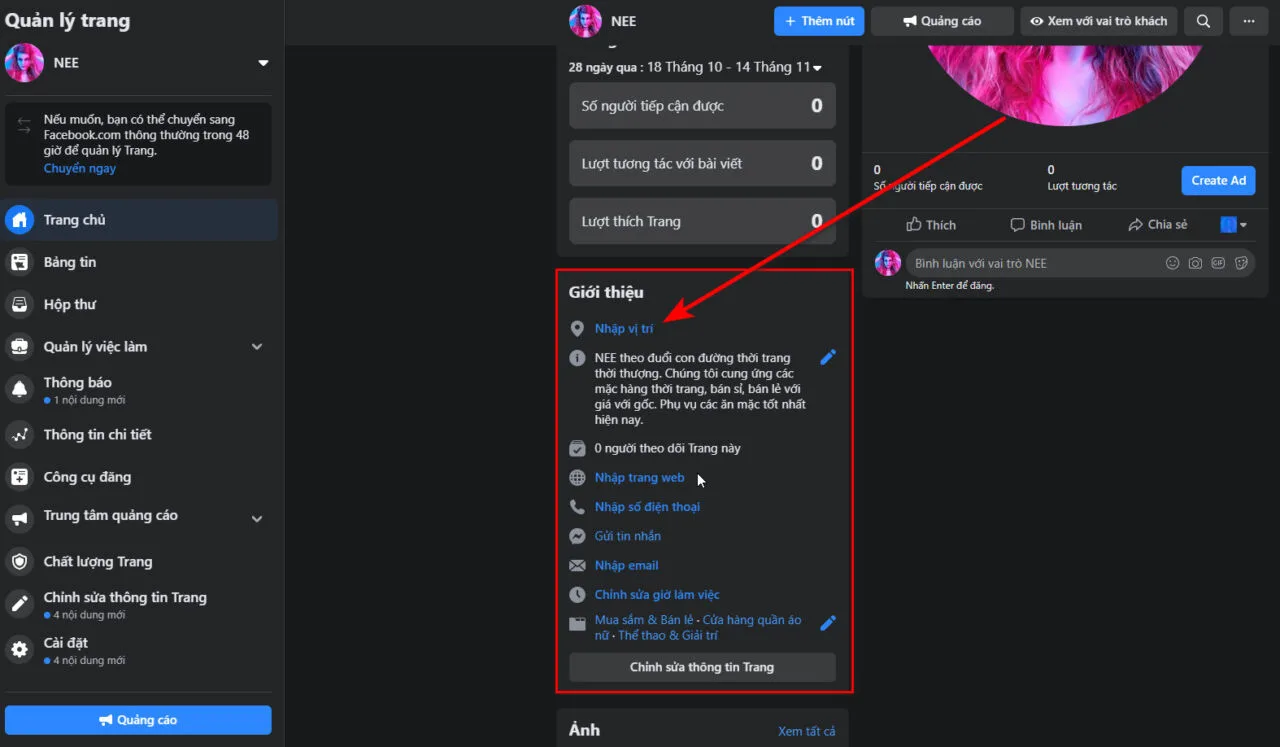Go to Trang chủ in sidebar
1280x747 pixels.
pos(140,220)
